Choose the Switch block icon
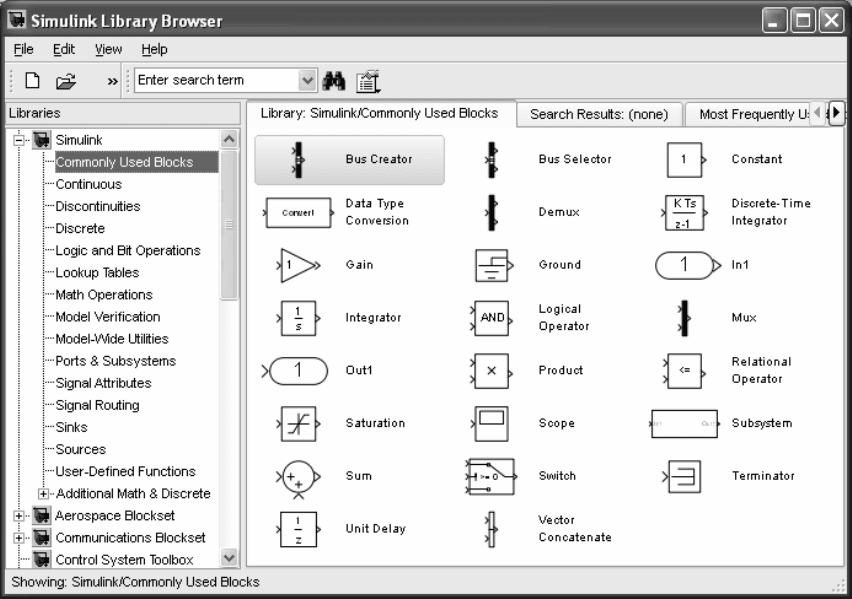The image size is (852, 599). point(492,476)
